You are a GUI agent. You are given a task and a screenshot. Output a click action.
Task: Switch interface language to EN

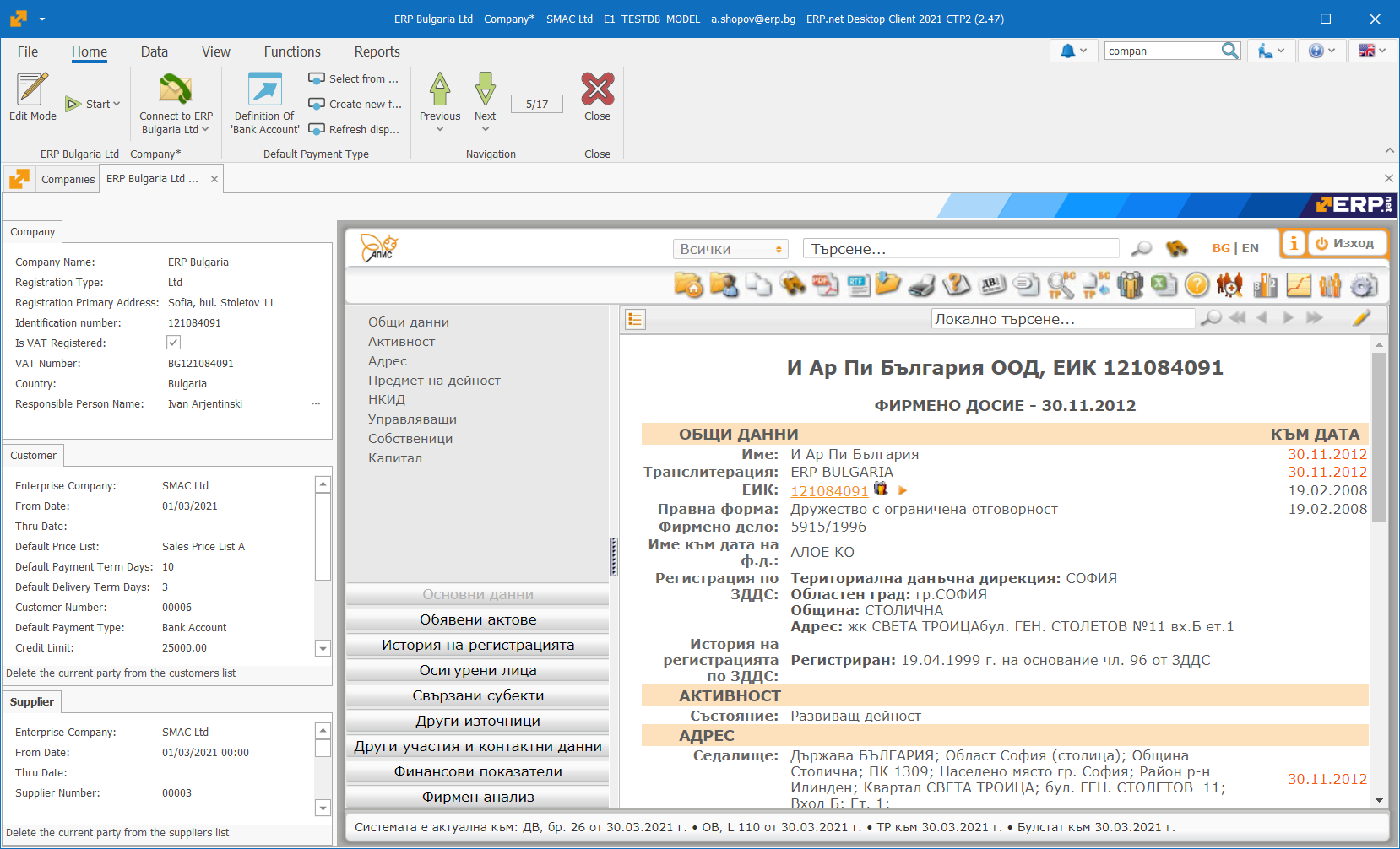1249,247
